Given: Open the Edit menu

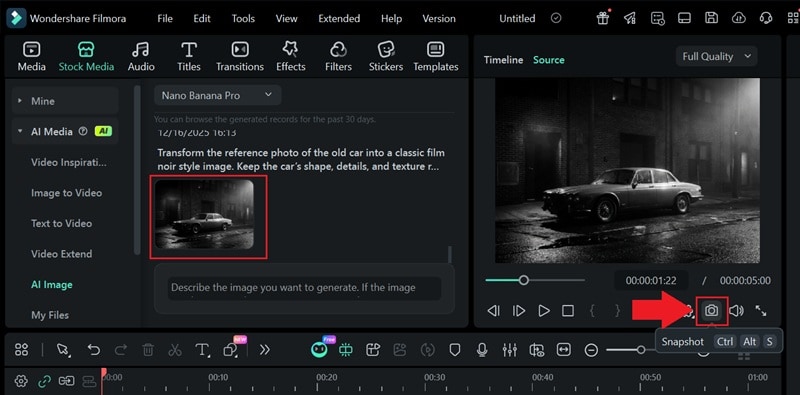Looking at the screenshot, I should [202, 18].
